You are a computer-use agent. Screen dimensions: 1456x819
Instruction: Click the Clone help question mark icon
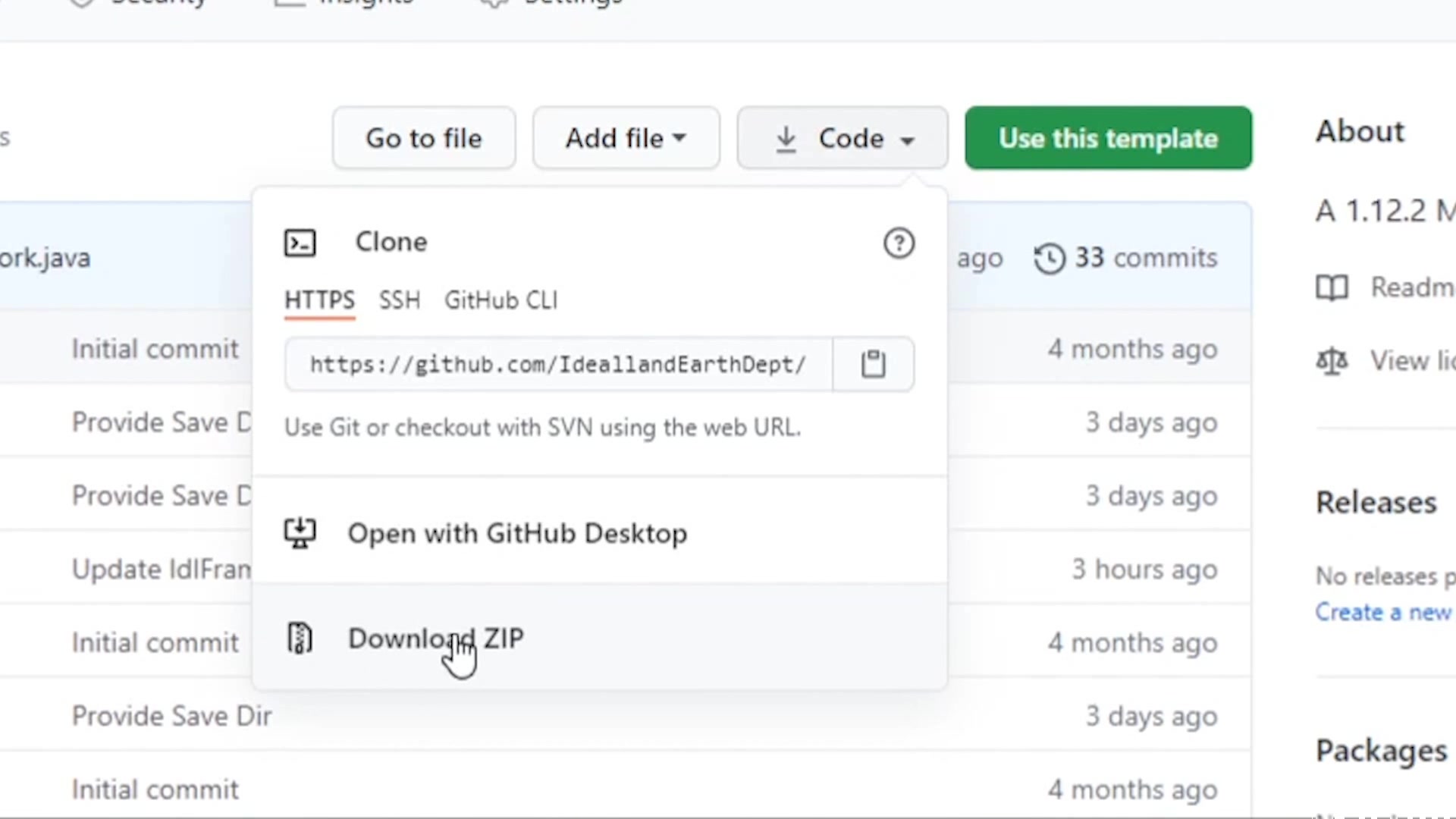click(x=899, y=243)
